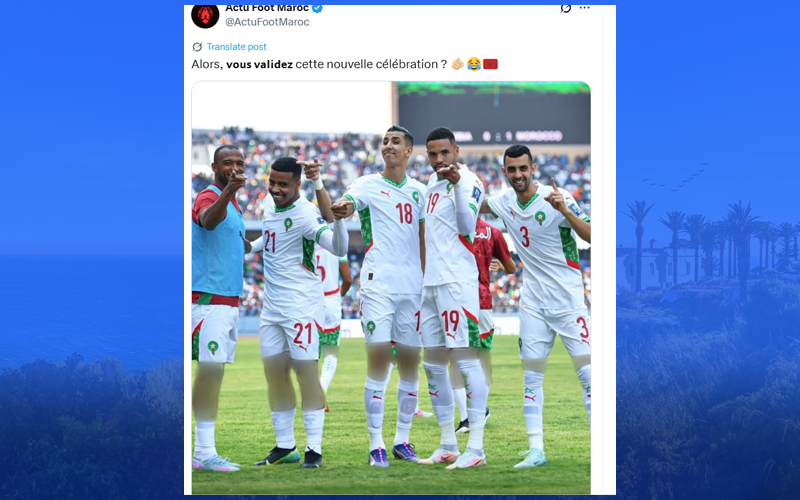Click the blue training bib in the photo
The width and height of the screenshot is (800, 500).
coord(218,245)
